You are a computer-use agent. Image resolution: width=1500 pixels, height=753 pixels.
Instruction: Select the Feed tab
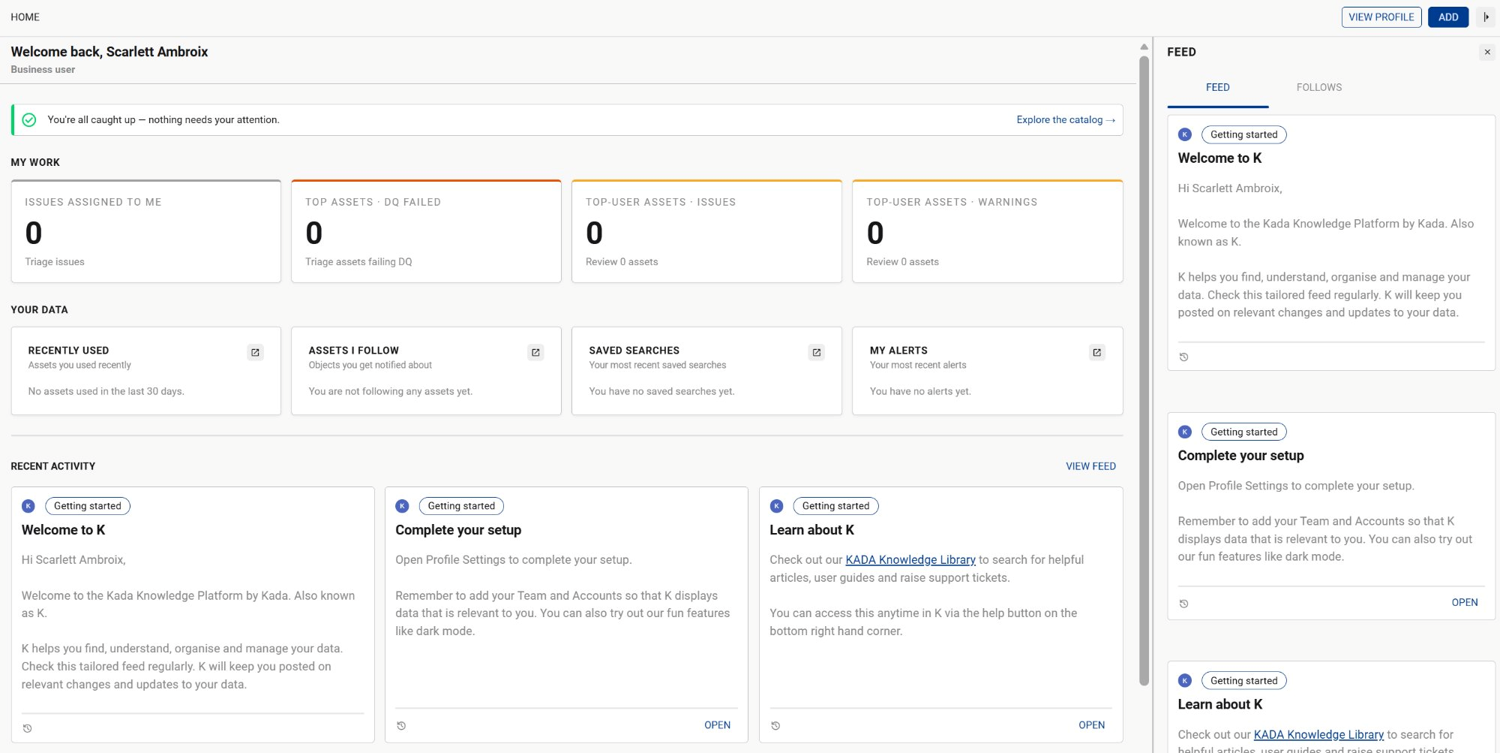(x=1218, y=87)
